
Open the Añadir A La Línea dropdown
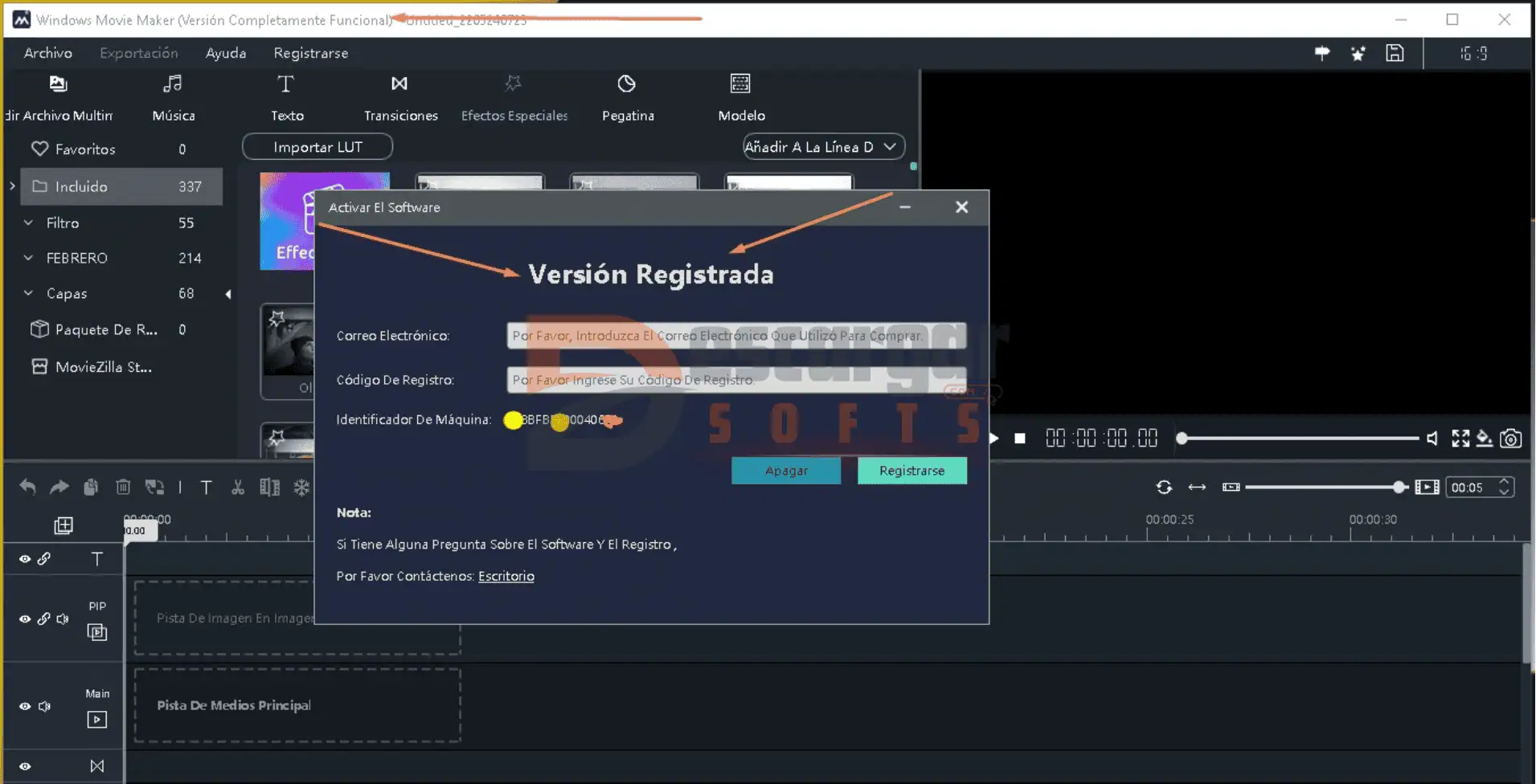(823, 147)
